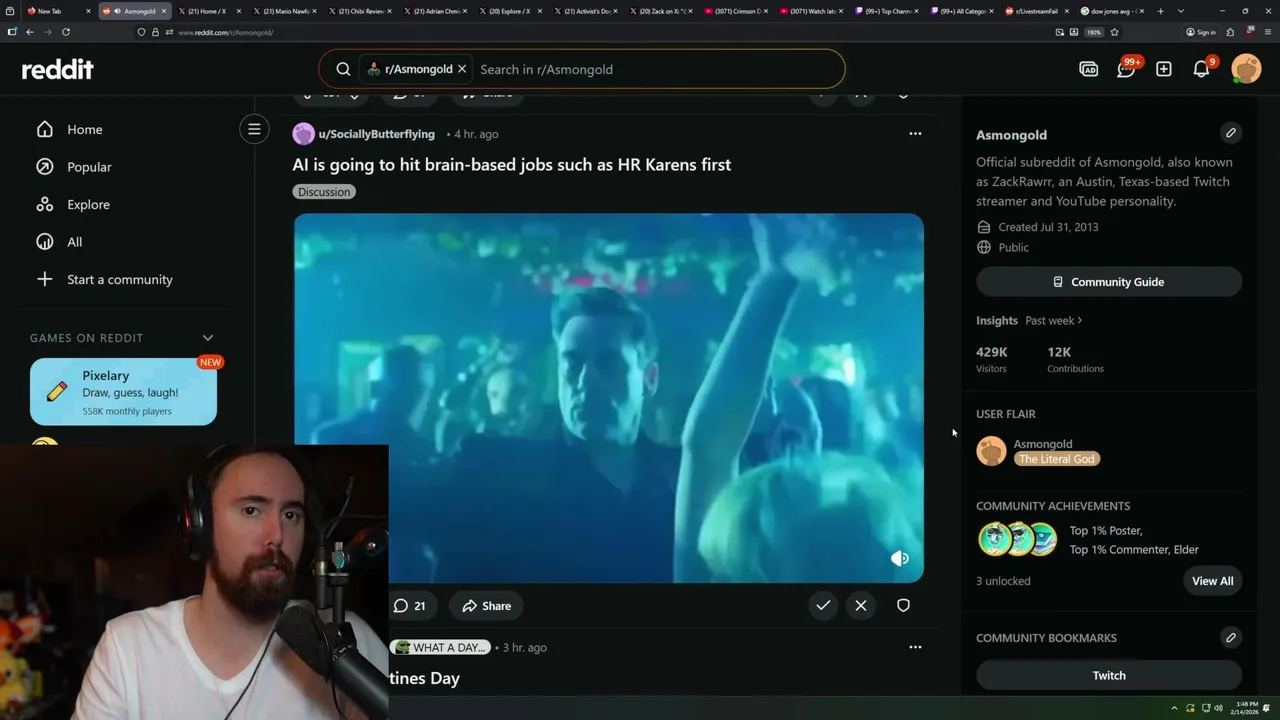Click the Asmongold user flair avatar
Viewport: 1280px width, 720px height.
pos(991,451)
